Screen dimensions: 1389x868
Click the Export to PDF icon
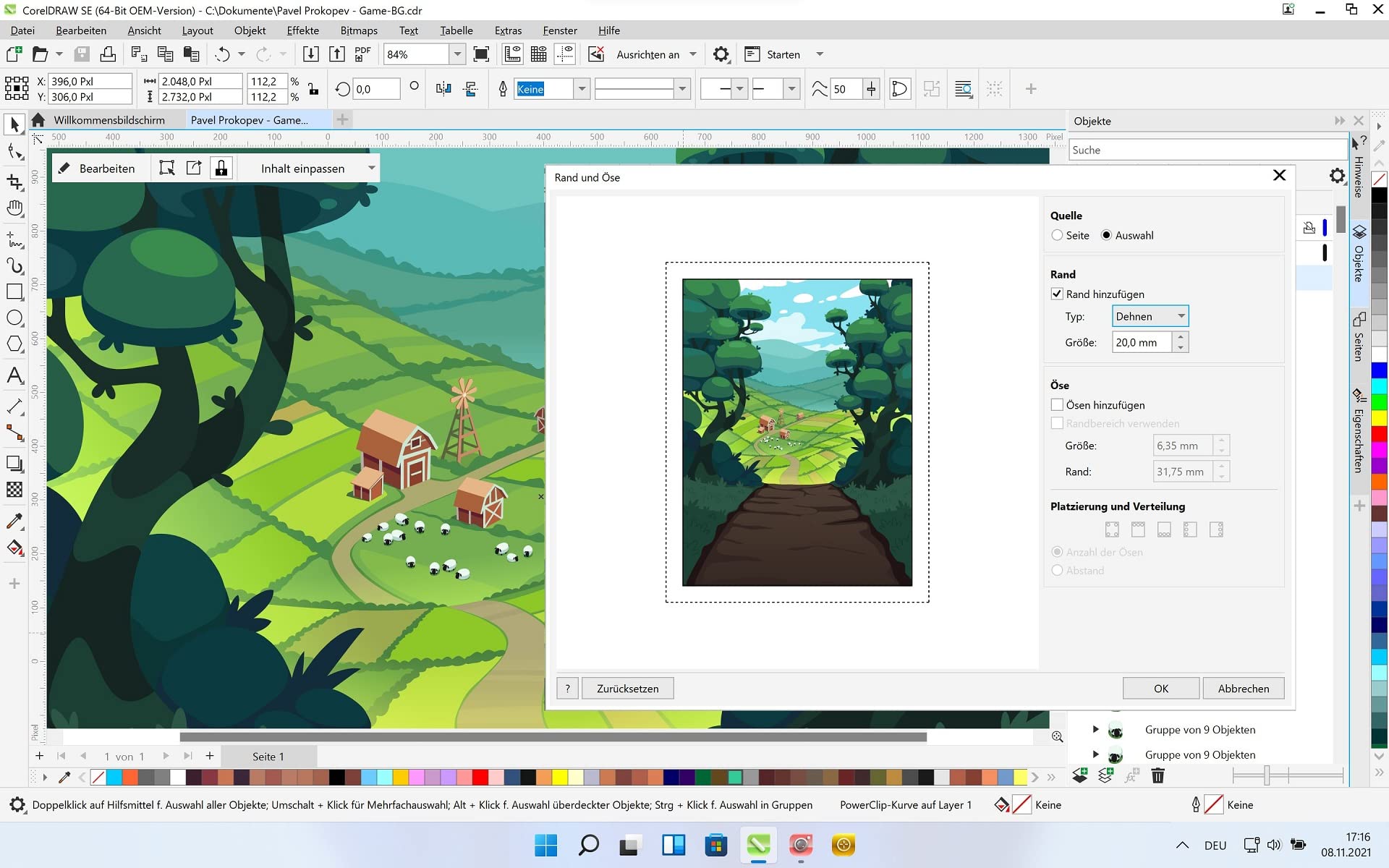coord(362,54)
